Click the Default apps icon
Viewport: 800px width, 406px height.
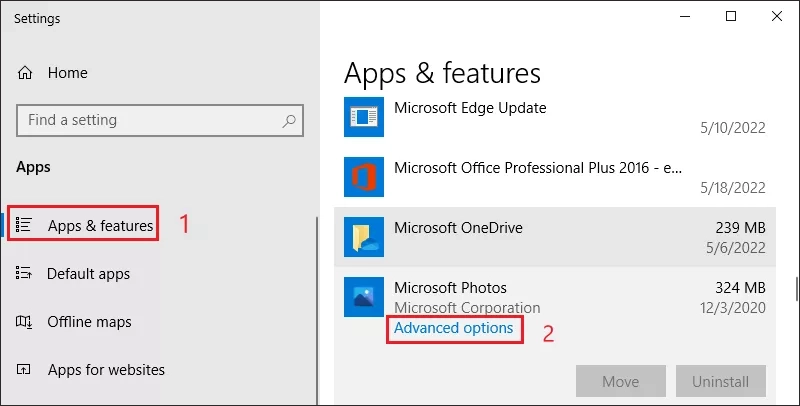(23, 273)
